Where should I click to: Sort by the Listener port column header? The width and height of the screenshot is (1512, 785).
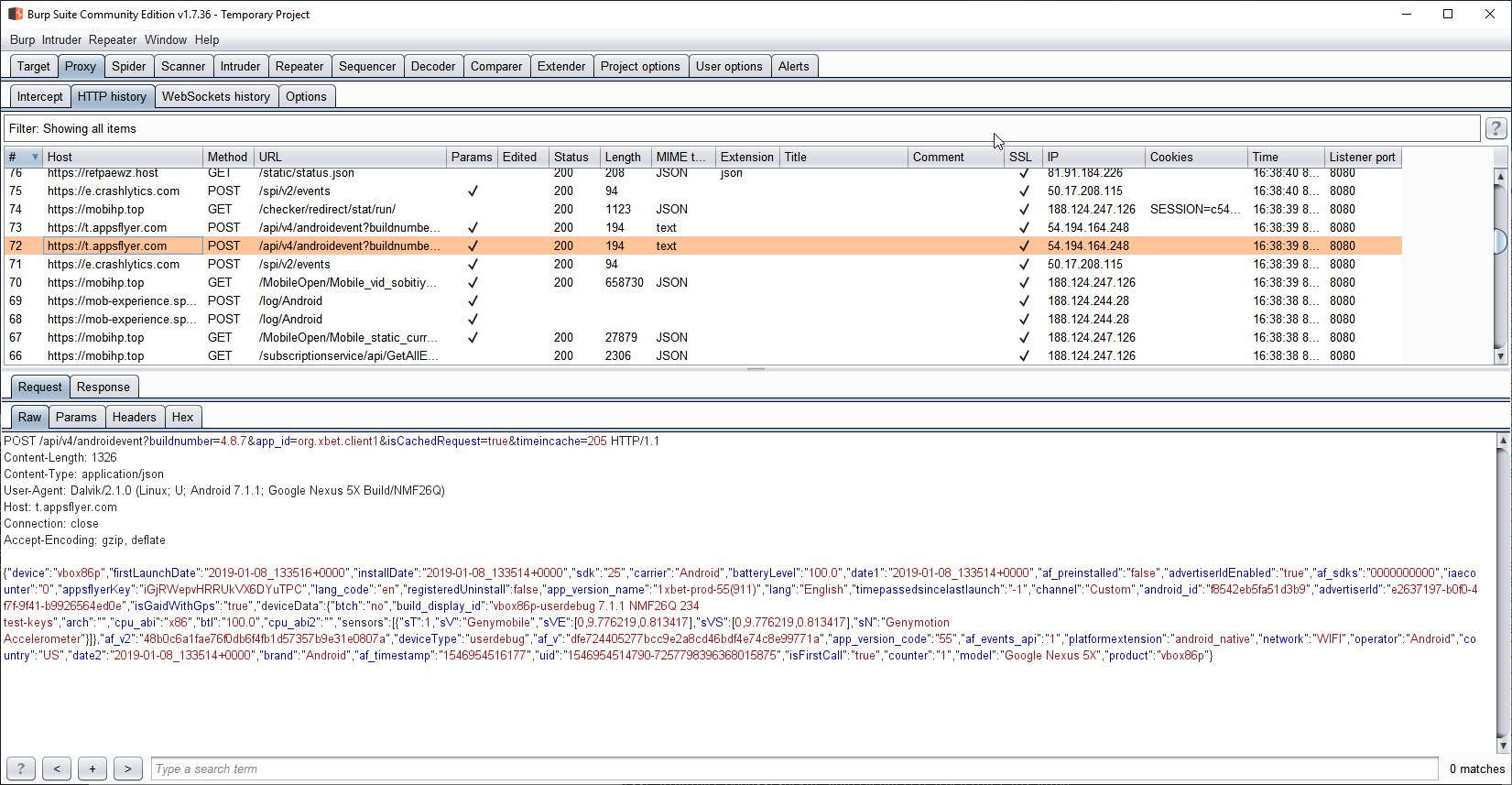pos(1363,157)
